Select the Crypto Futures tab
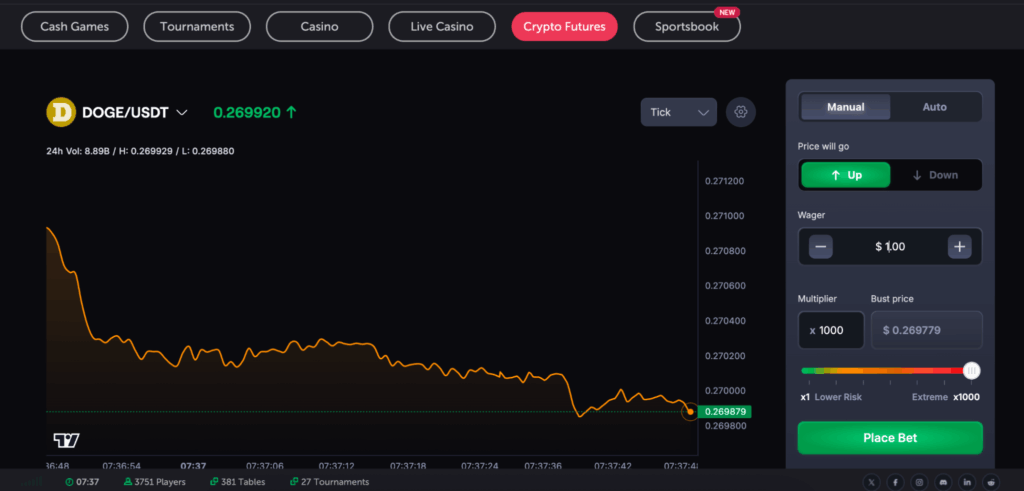The image size is (1024, 491). point(564,27)
